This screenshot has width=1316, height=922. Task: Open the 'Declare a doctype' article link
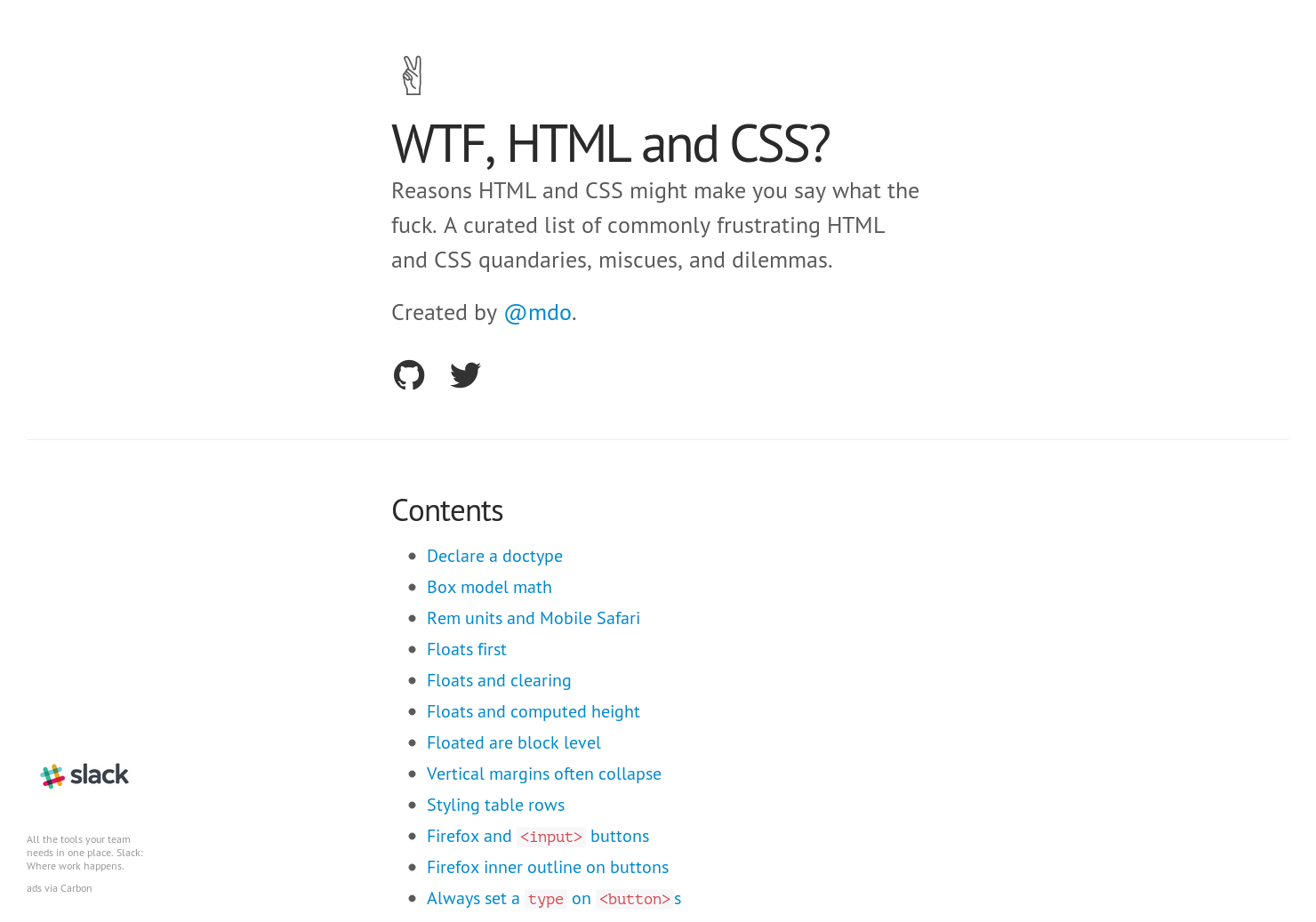[494, 556]
